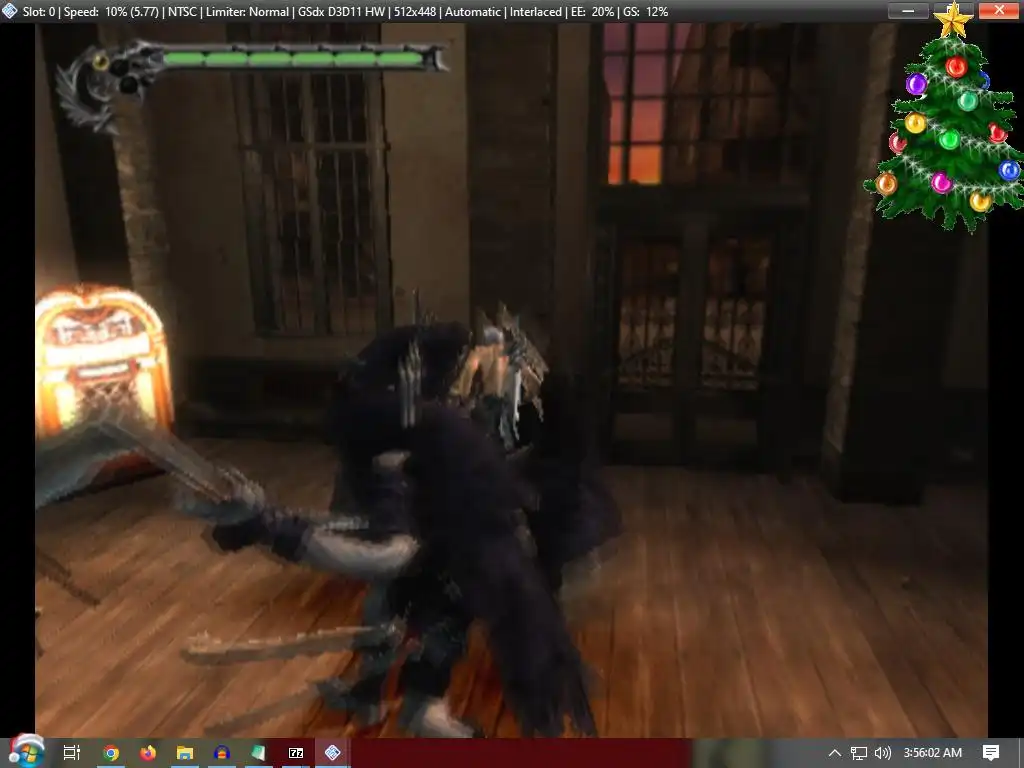Open the green notebook app on taskbar
Image resolution: width=1024 pixels, height=768 pixels.
[259, 753]
